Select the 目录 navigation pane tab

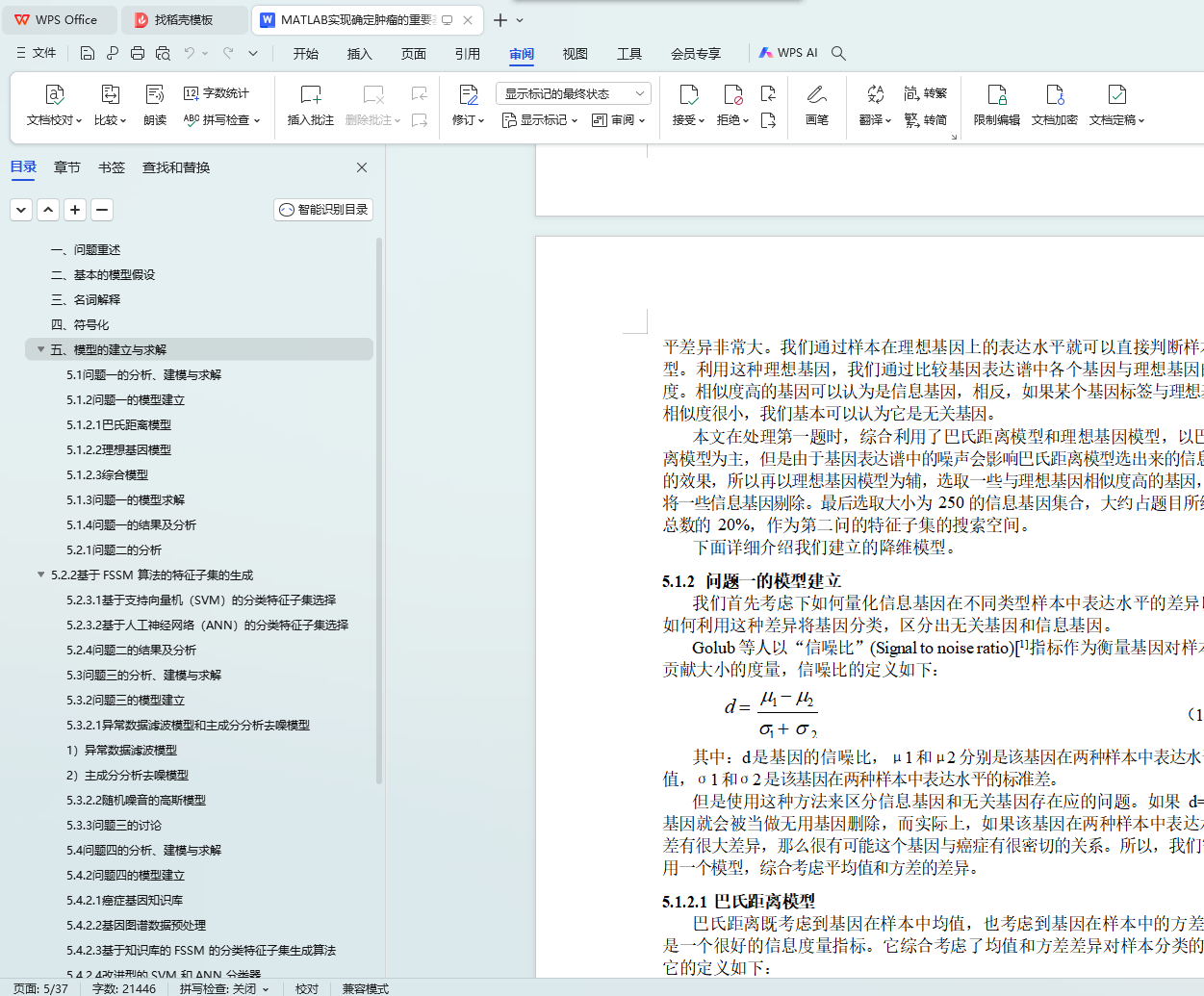[x=23, y=167]
